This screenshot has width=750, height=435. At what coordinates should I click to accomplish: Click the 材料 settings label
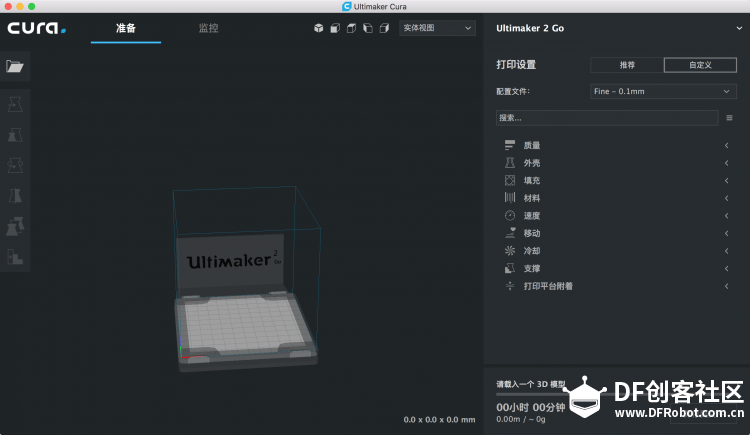point(531,198)
